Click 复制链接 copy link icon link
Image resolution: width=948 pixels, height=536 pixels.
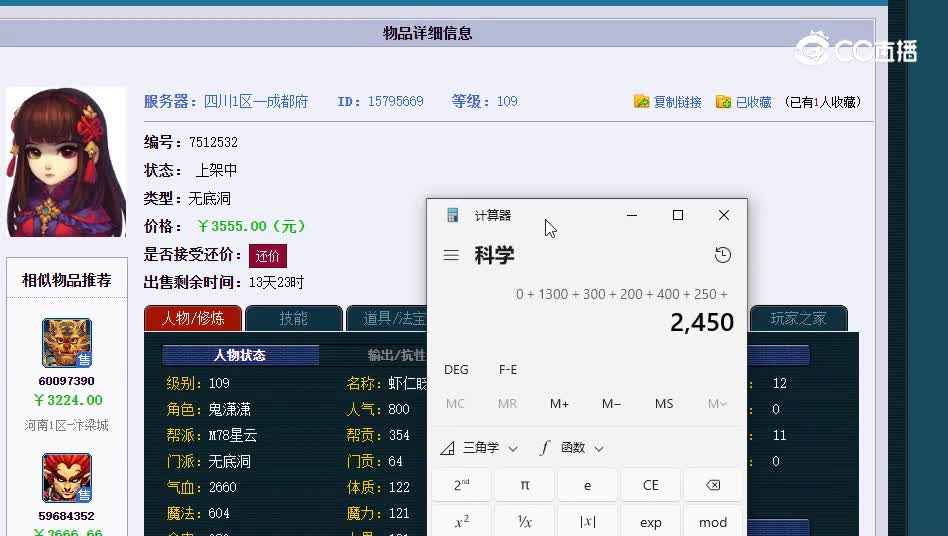tap(667, 102)
